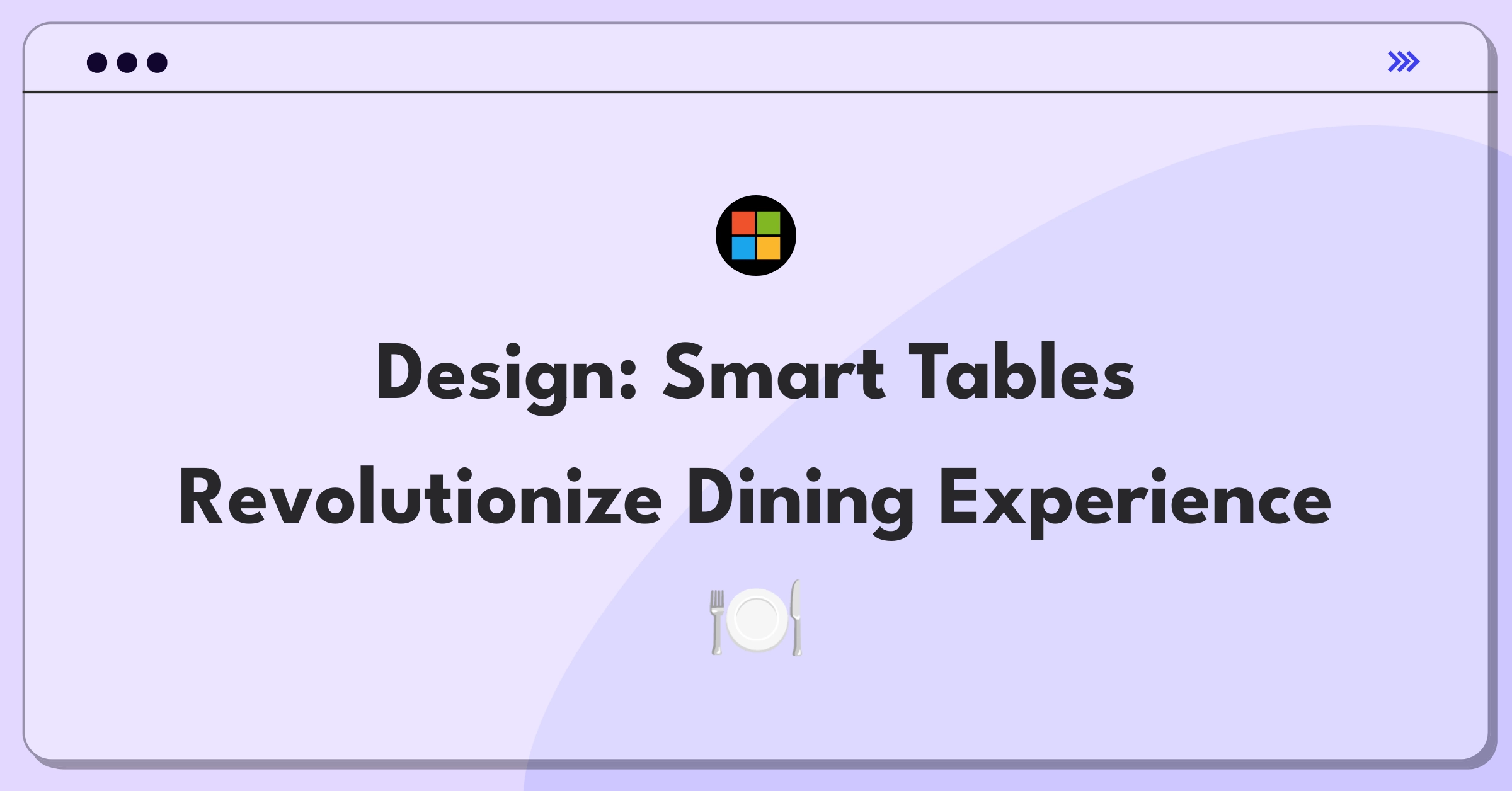1512x791 pixels.
Task: Click the browser window border expander
Action: [1404, 61]
